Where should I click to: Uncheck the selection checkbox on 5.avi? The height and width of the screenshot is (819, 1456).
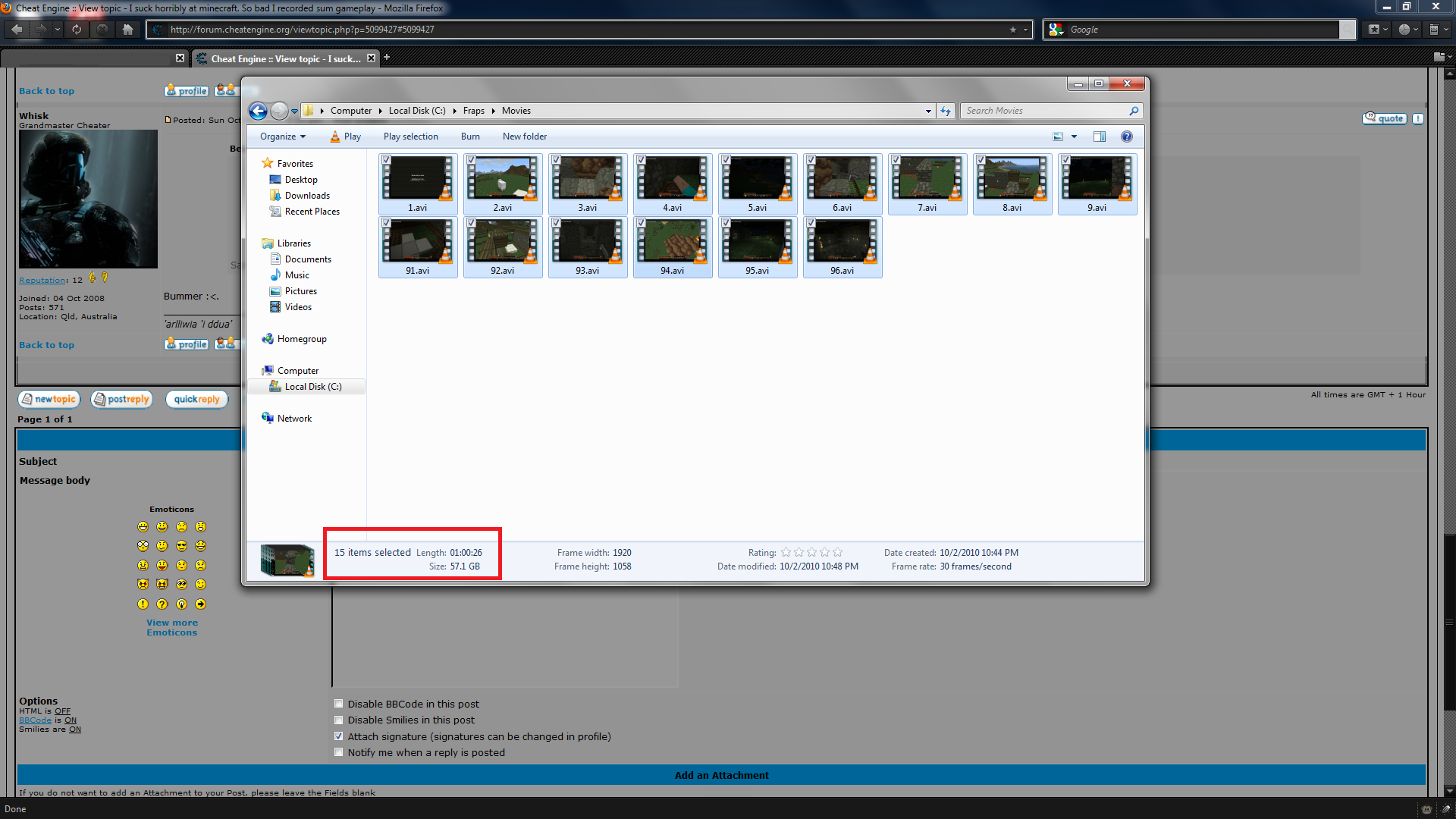coord(726,159)
